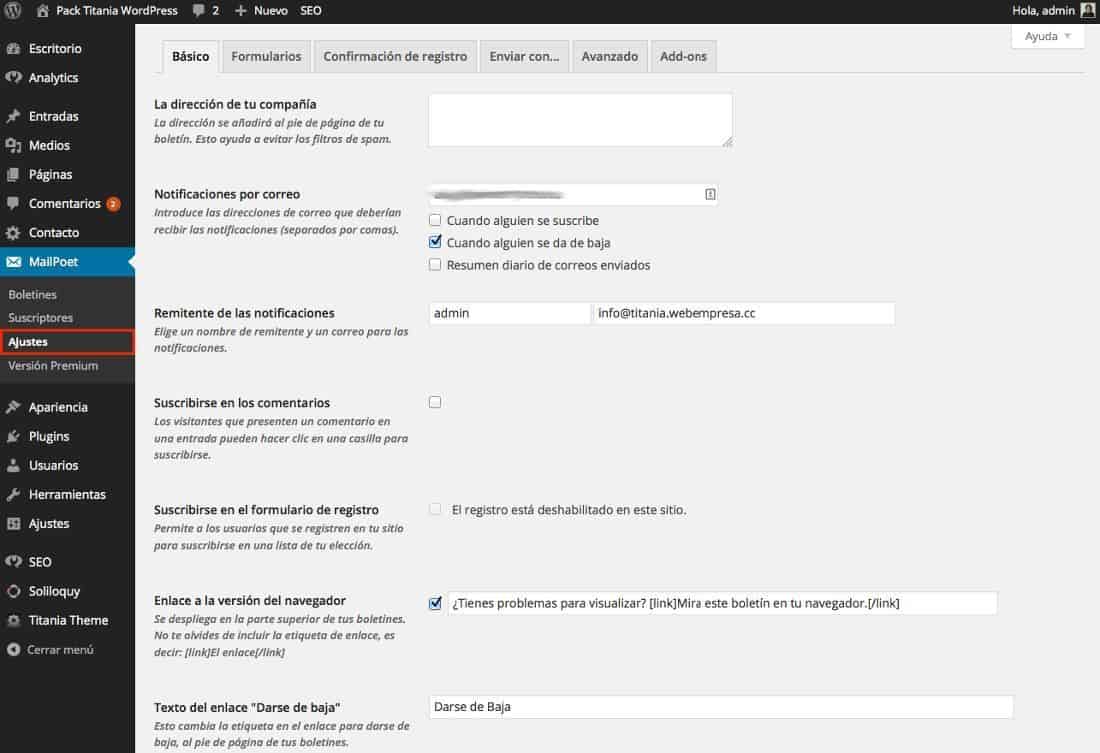The width and height of the screenshot is (1100, 753).
Task: Click the sender name field containing admin
Action: pos(509,313)
